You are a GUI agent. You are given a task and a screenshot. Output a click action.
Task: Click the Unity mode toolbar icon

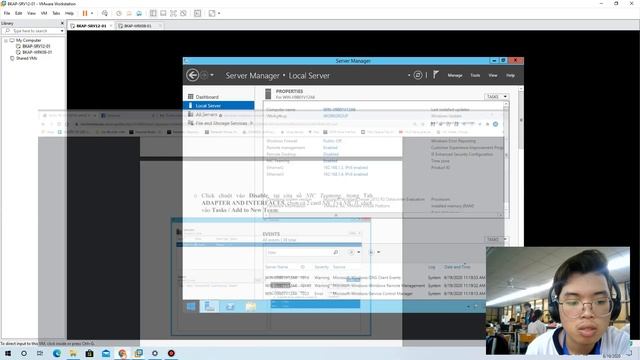click(x=183, y=13)
